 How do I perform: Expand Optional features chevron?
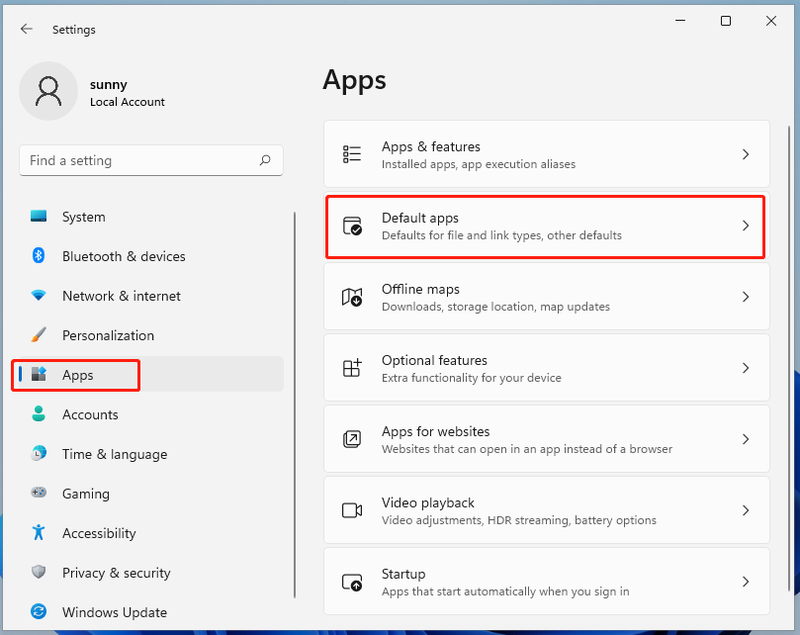click(745, 368)
